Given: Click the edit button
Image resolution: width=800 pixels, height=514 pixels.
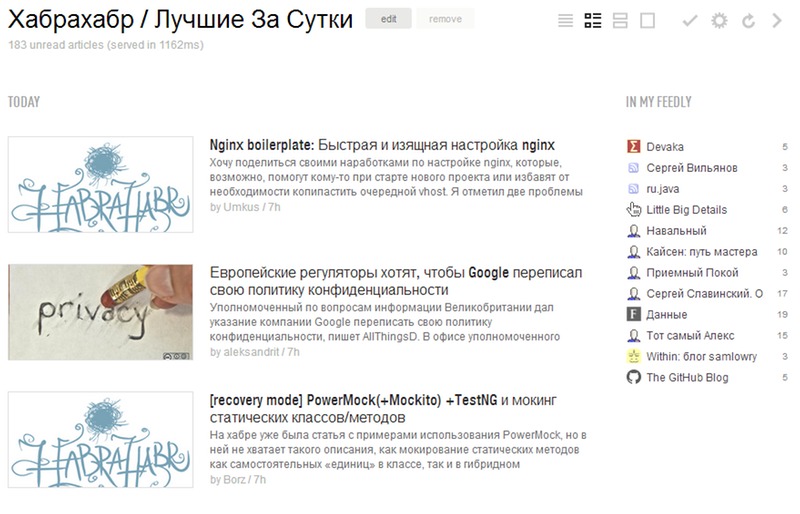Looking at the screenshot, I should point(388,19).
